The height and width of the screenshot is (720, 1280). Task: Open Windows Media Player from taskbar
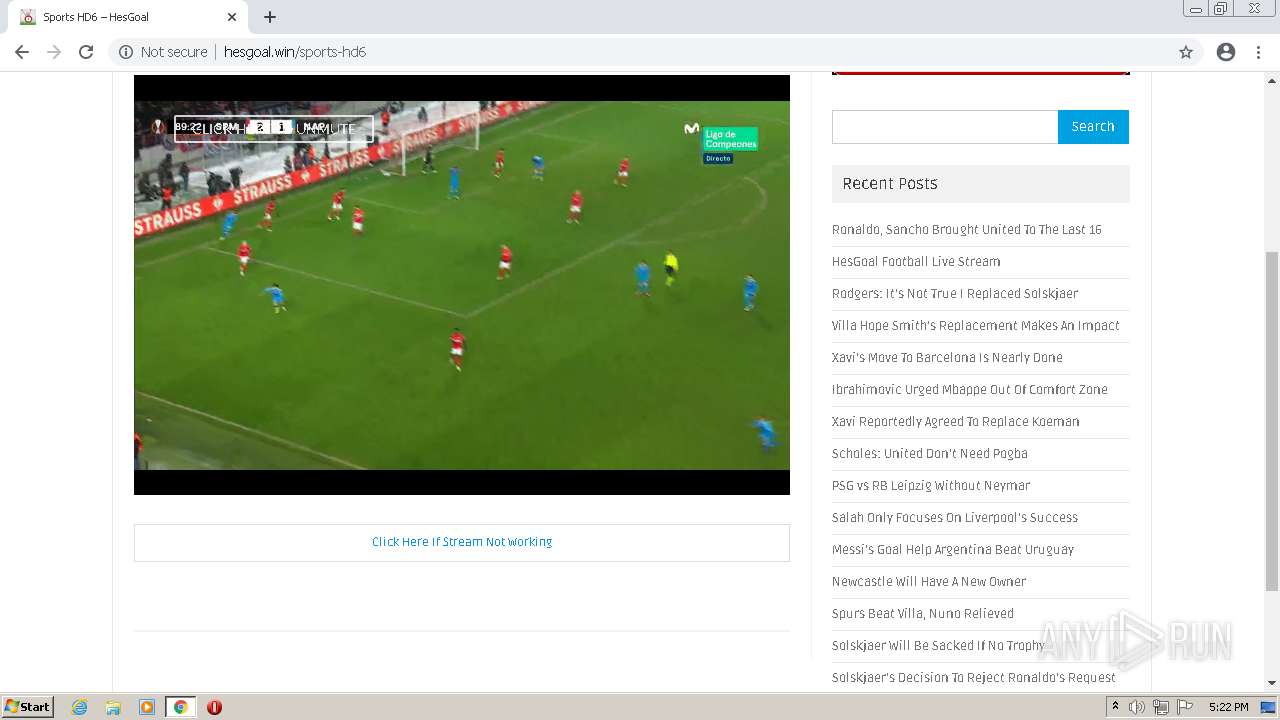pyautogui.click(x=147, y=707)
